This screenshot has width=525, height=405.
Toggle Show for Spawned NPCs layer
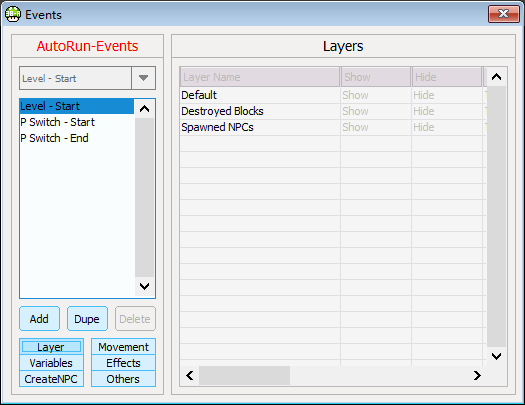355,127
